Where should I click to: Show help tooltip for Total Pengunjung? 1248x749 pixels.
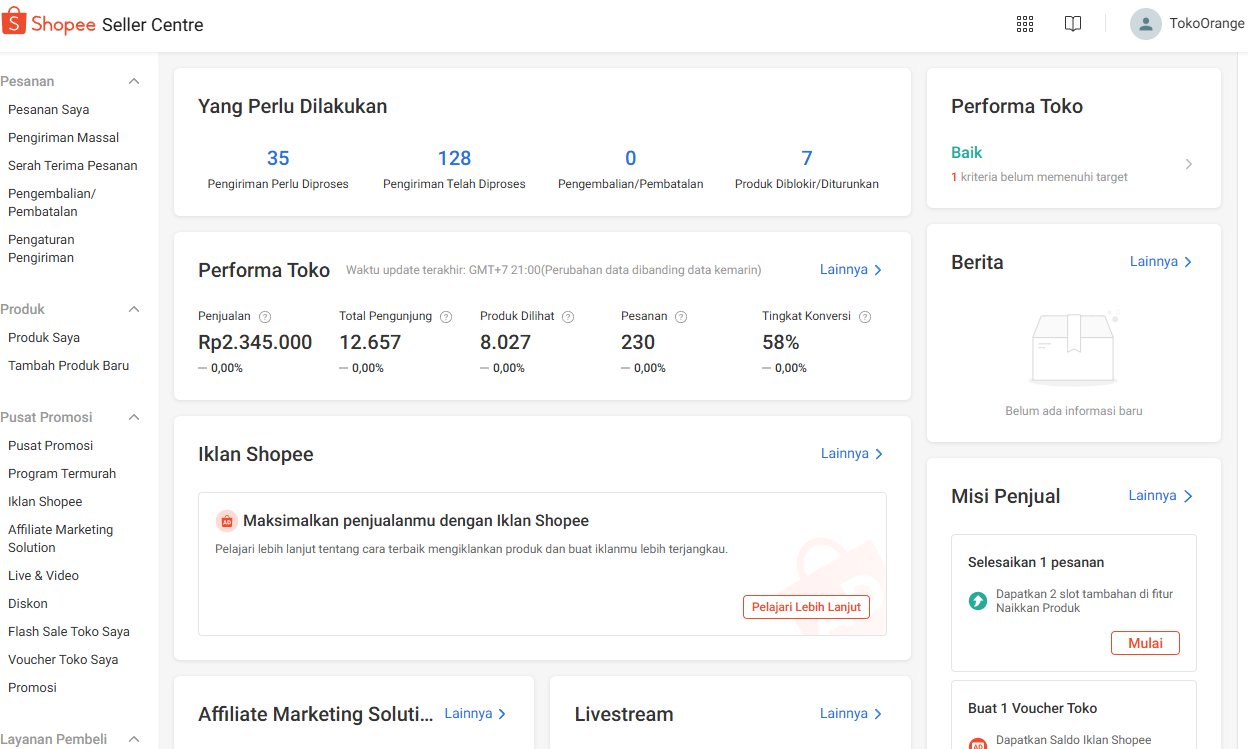446,317
